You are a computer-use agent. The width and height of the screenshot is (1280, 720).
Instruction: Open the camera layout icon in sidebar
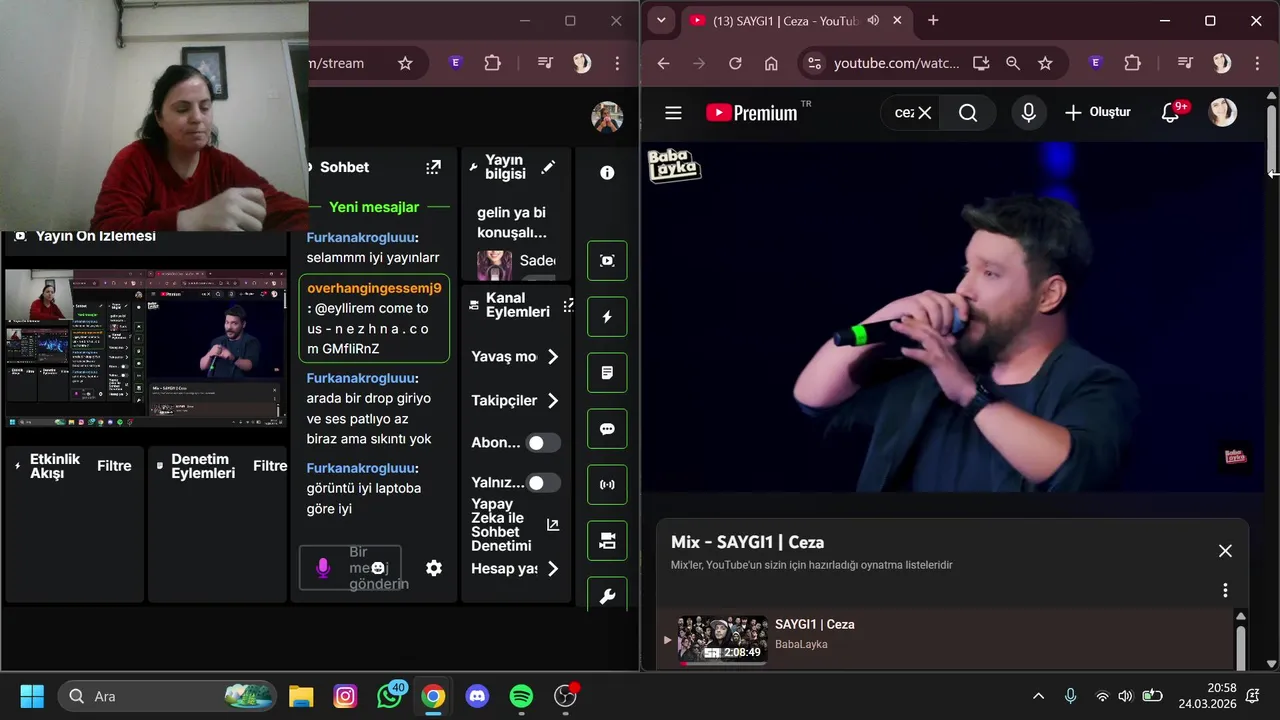pyautogui.click(x=607, y=541)
